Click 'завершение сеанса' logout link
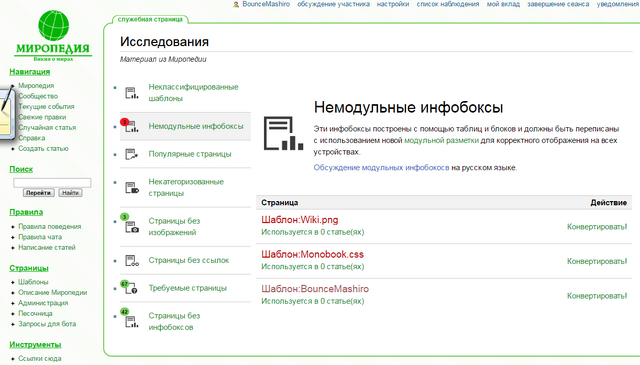Viewport: 640px width, 365px height. [558, 4]
